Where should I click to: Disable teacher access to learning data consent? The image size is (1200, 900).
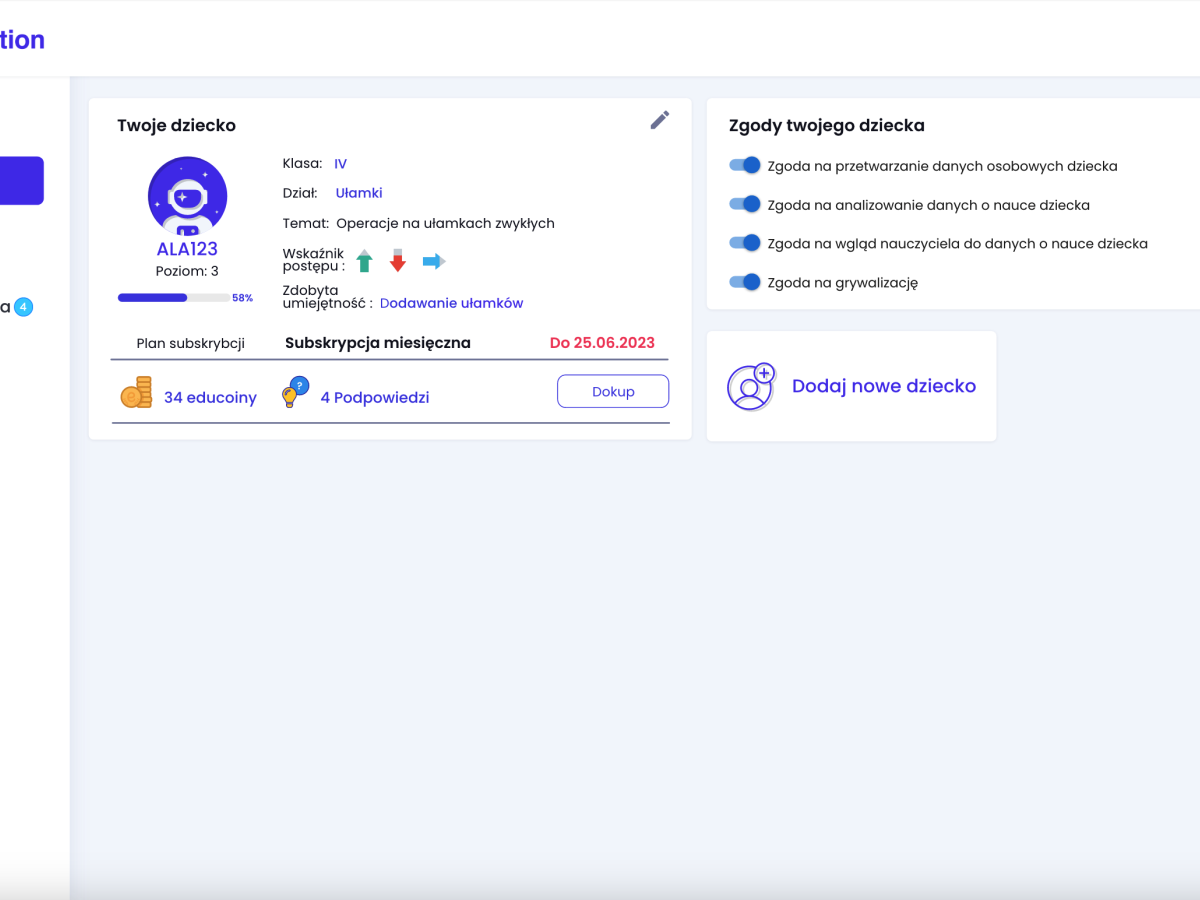745,243
